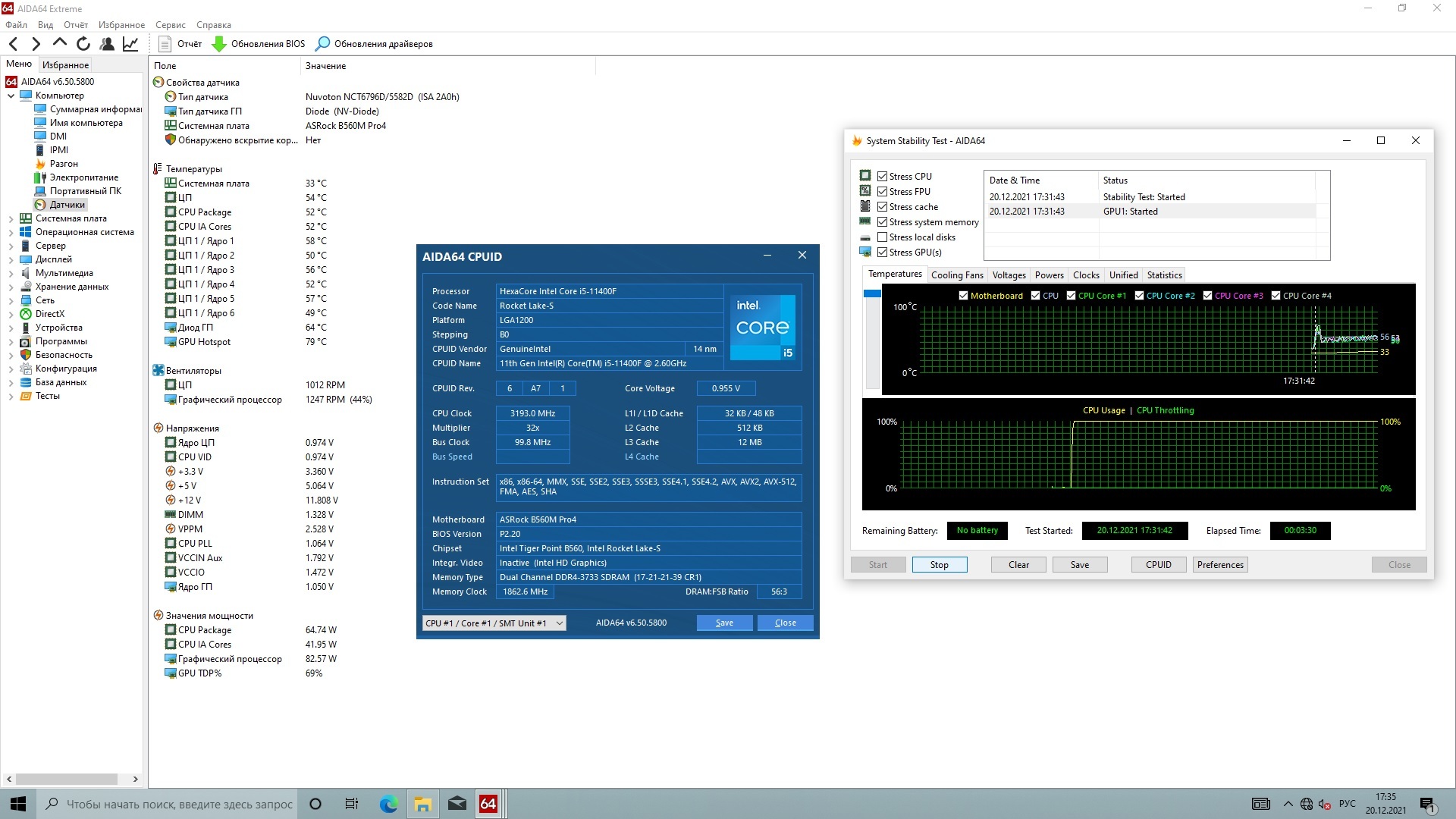Open the user profile toolbar icon
This screenshot has width=1456, height=819.
(x=107, y=44)
